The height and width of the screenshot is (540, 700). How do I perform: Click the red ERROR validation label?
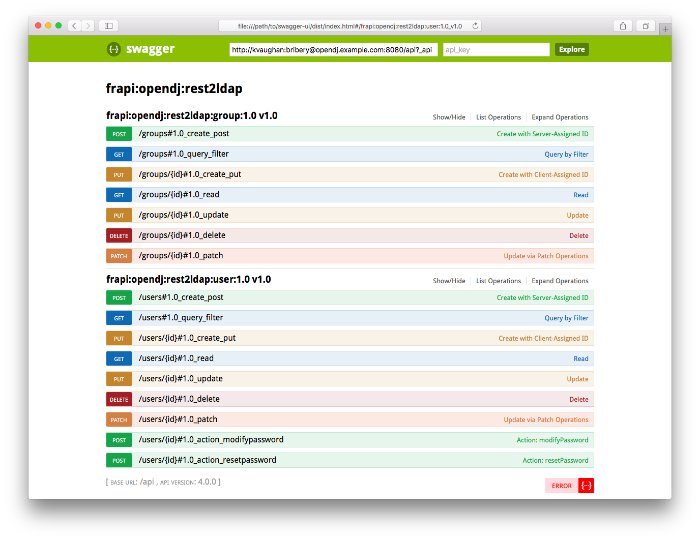click(561, 486)
